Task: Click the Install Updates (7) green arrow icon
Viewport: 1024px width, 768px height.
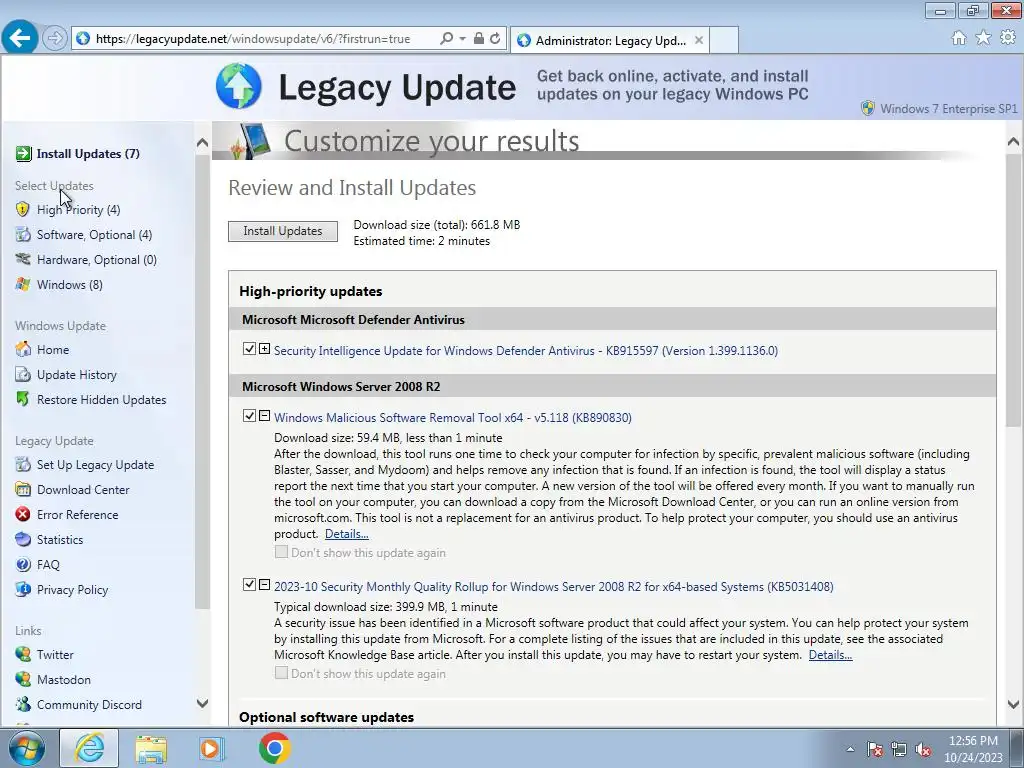Action: 24,153
